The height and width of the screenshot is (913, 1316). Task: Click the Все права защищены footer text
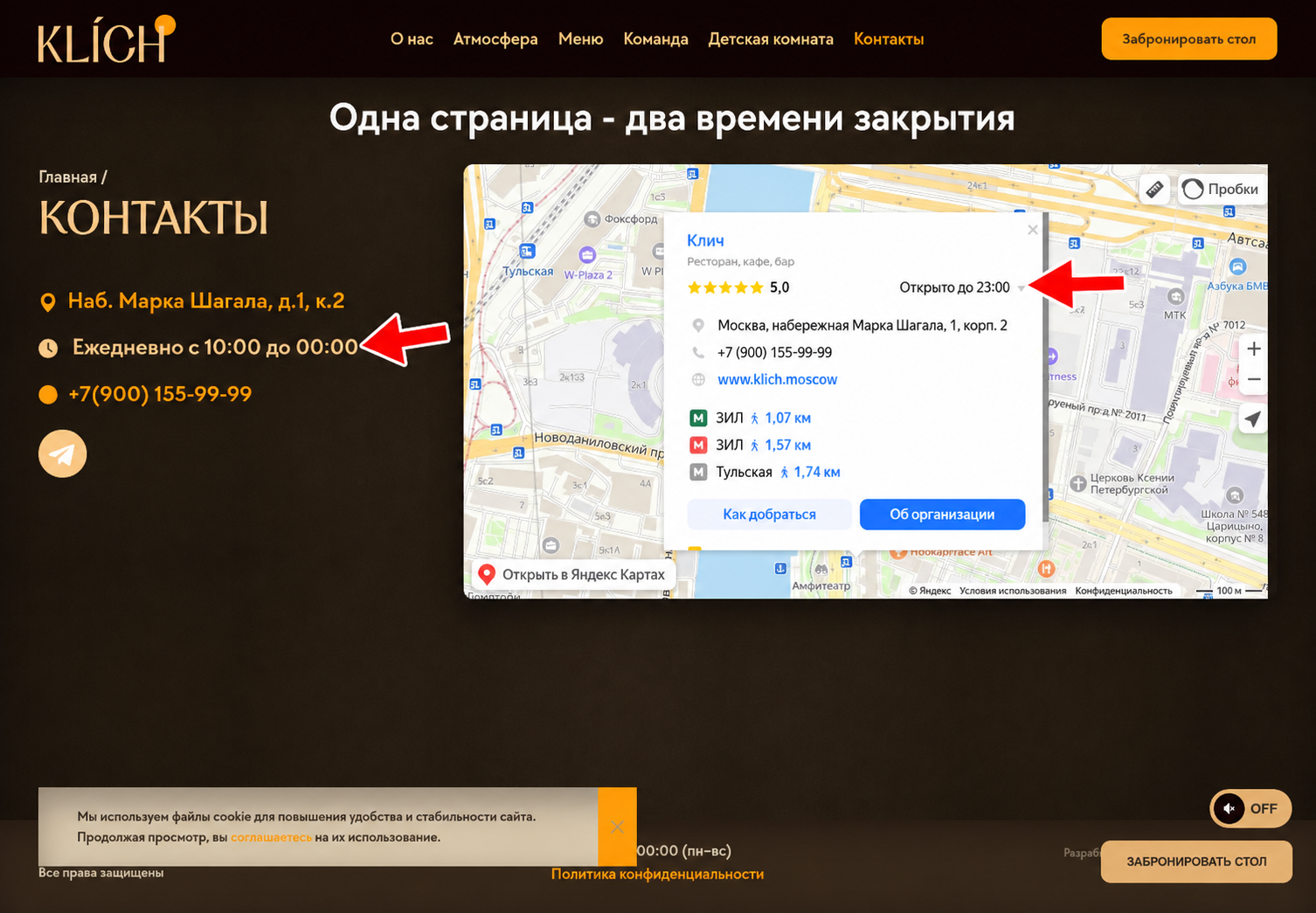(x=100, y=873)
